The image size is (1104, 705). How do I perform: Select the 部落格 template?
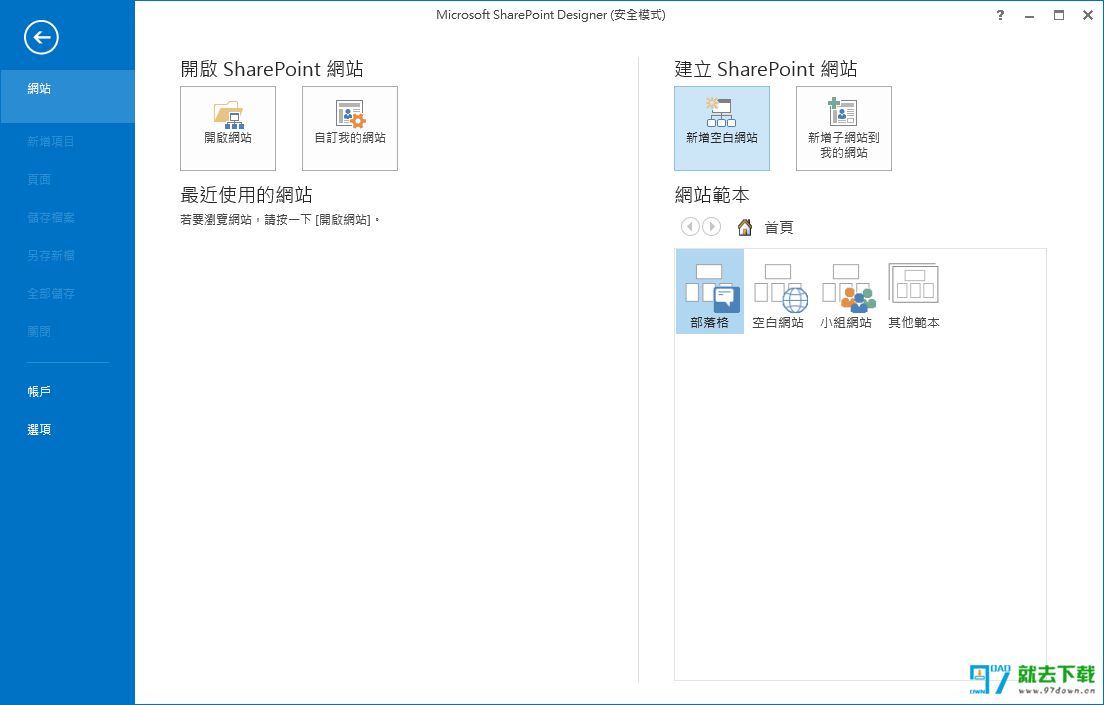pyautogui.click(x=710, y=292)
